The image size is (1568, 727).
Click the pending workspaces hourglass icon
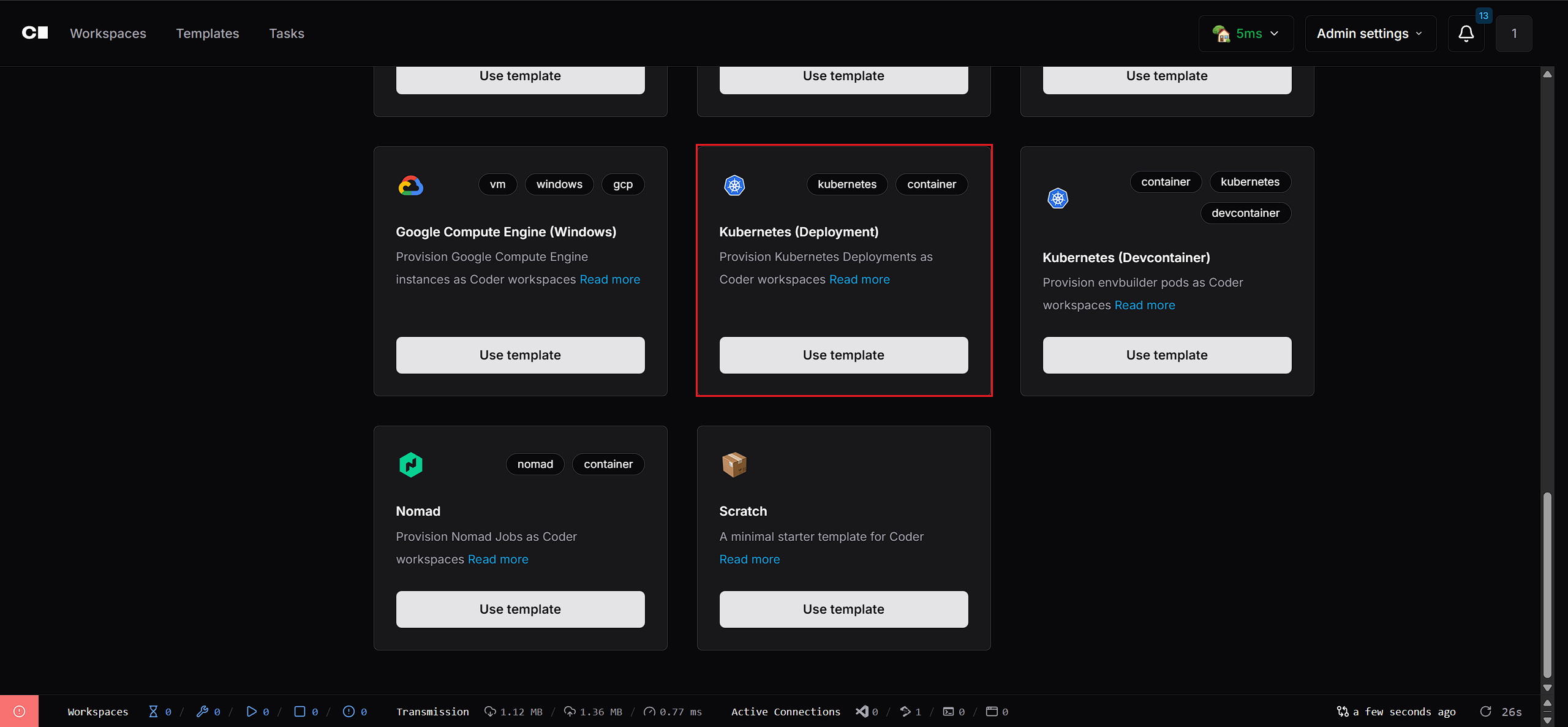153,711
